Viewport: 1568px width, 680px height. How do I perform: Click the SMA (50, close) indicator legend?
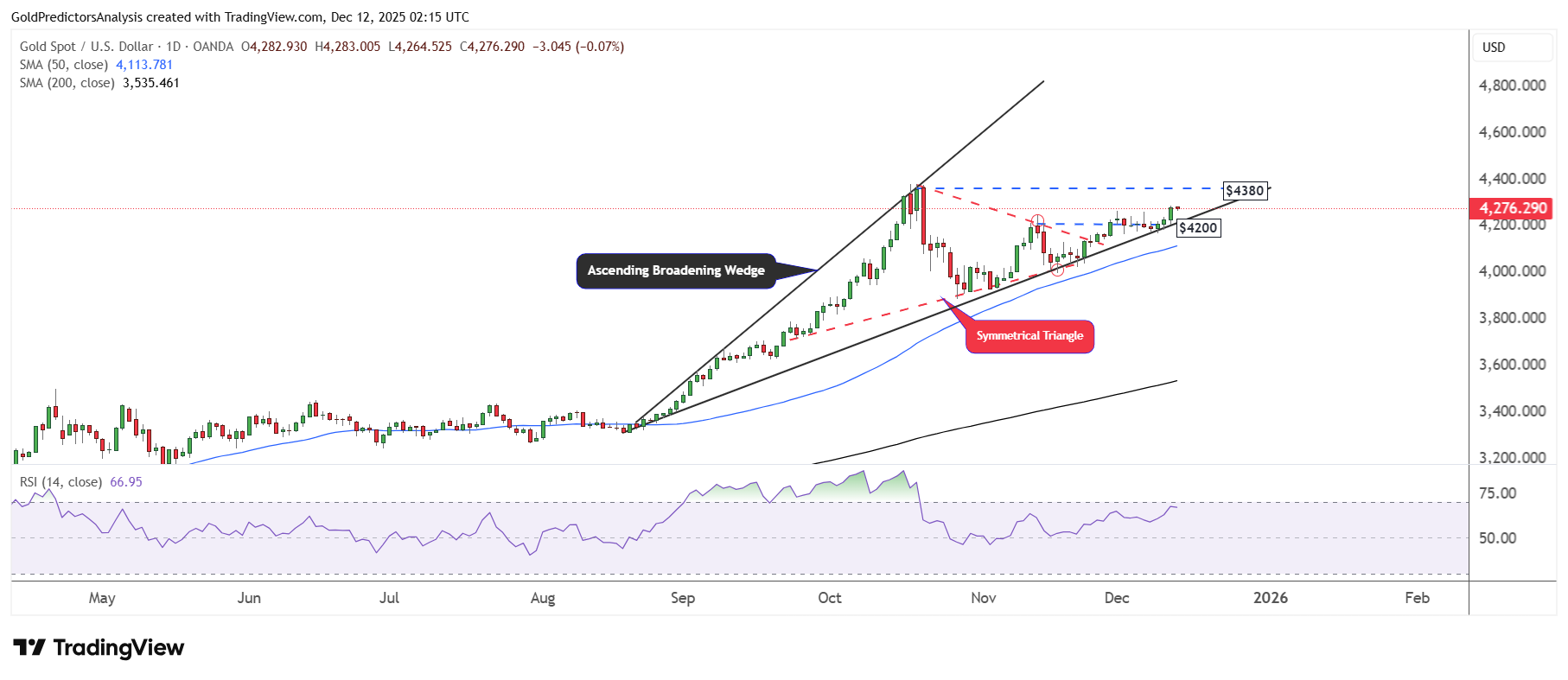[x=64, y=65]
